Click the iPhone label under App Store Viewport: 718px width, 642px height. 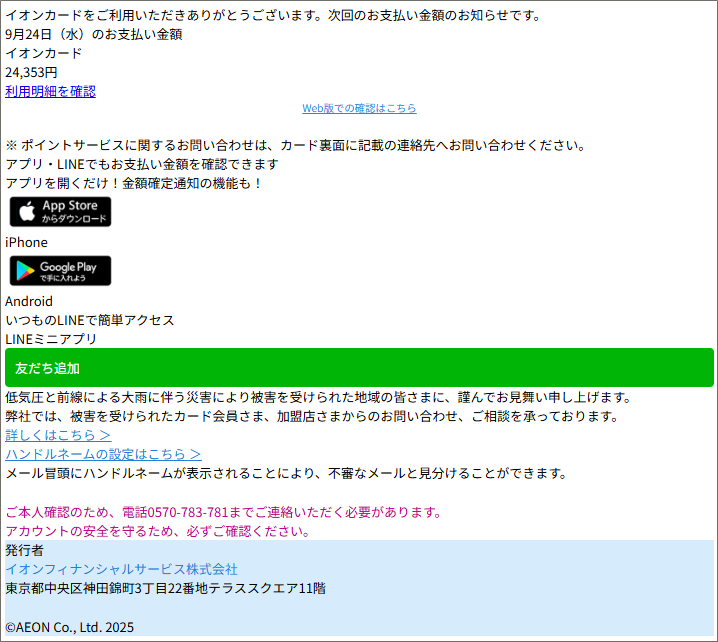(26, 242)
